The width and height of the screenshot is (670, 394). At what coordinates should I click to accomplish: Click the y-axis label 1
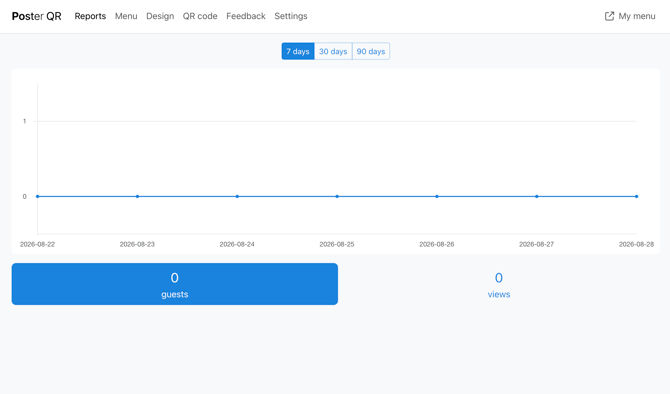pos(24,121)
